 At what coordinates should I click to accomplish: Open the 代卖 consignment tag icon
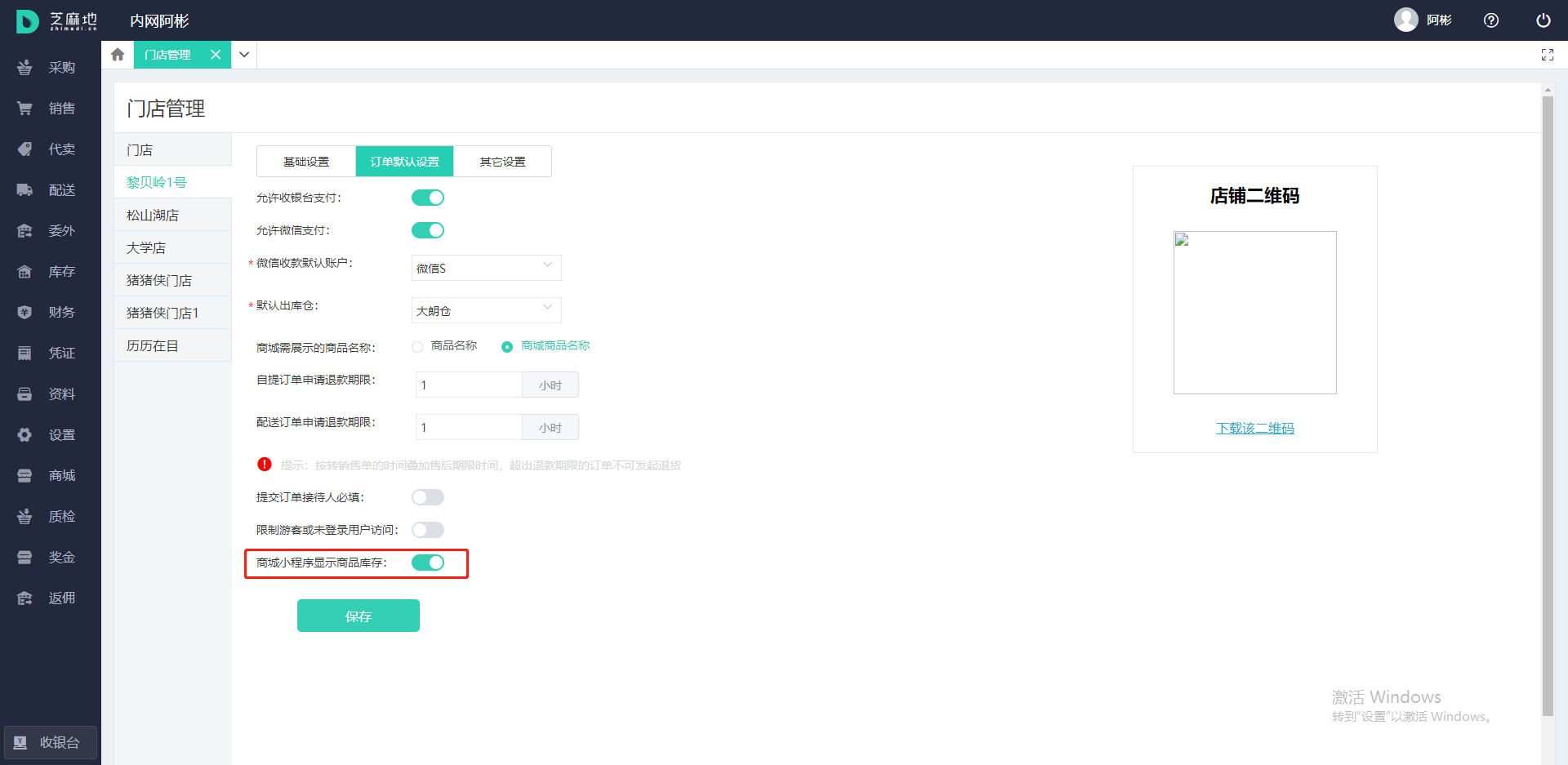click(24, 149)
